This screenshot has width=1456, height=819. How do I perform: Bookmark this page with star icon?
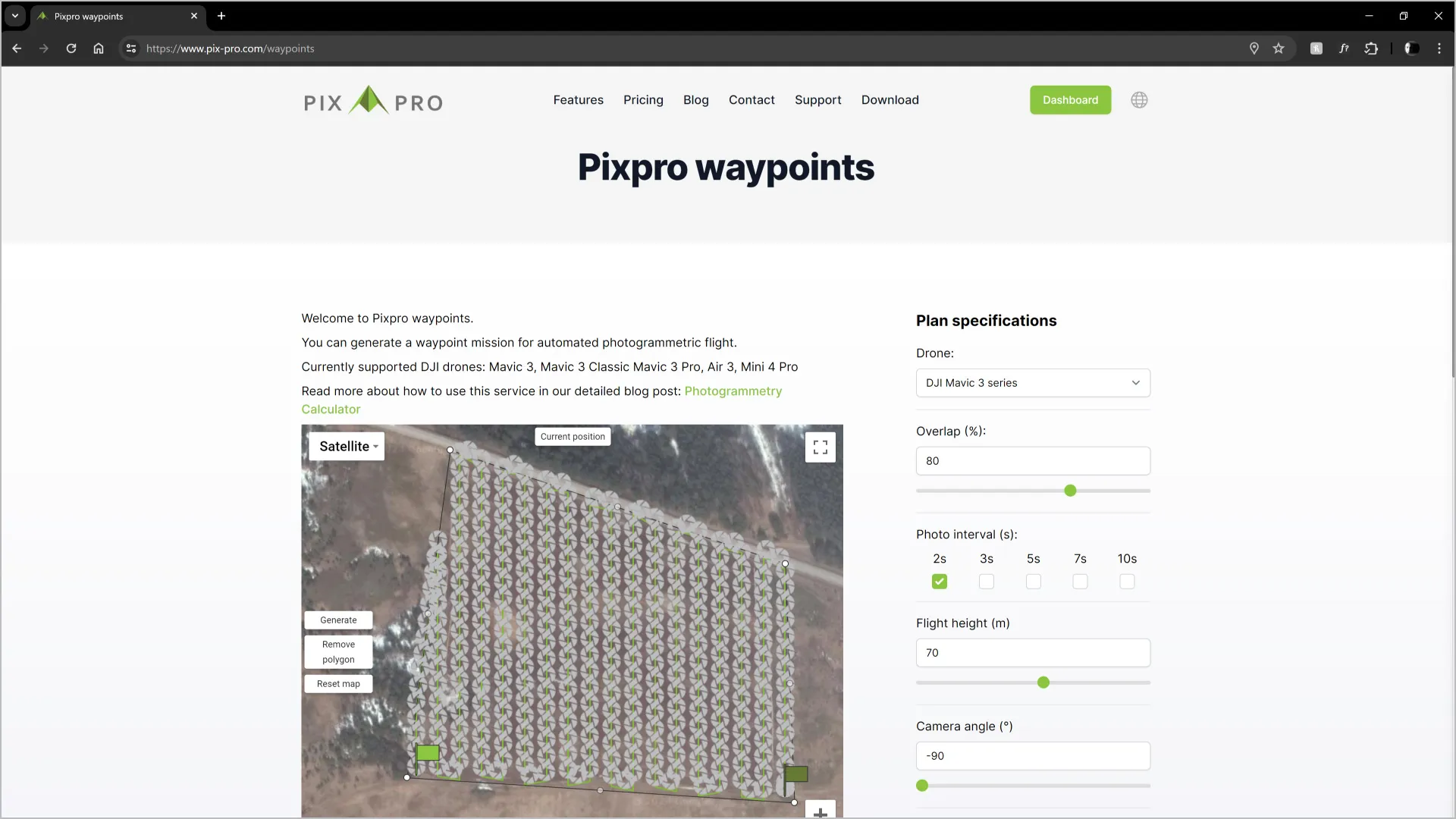tap(1279, 49)
